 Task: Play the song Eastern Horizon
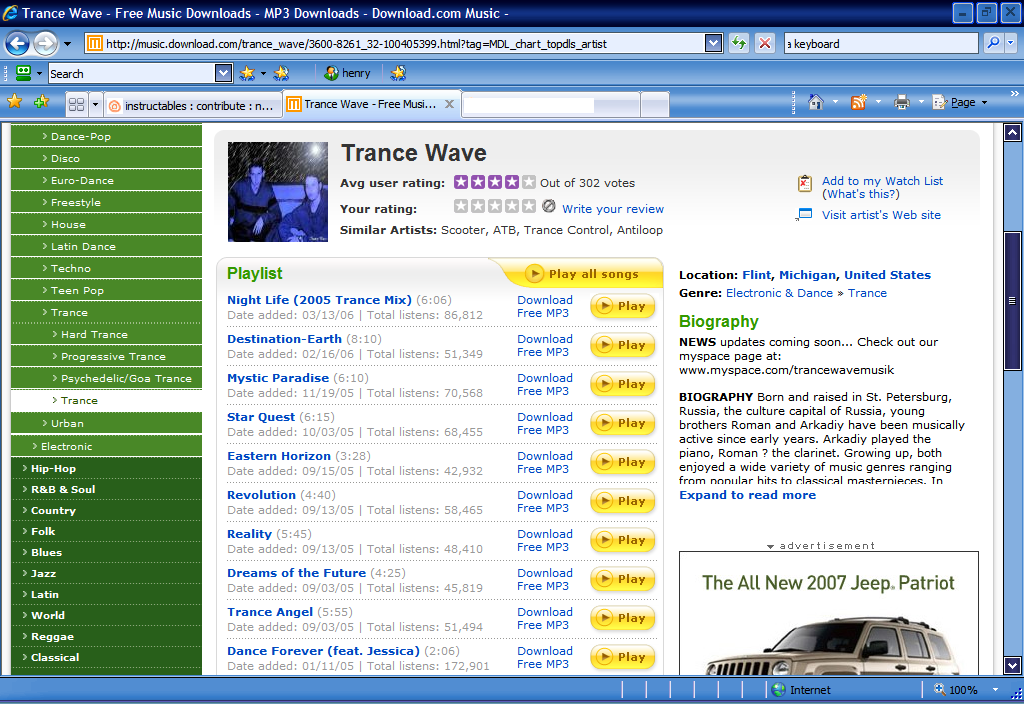click(x=622, y=462)
